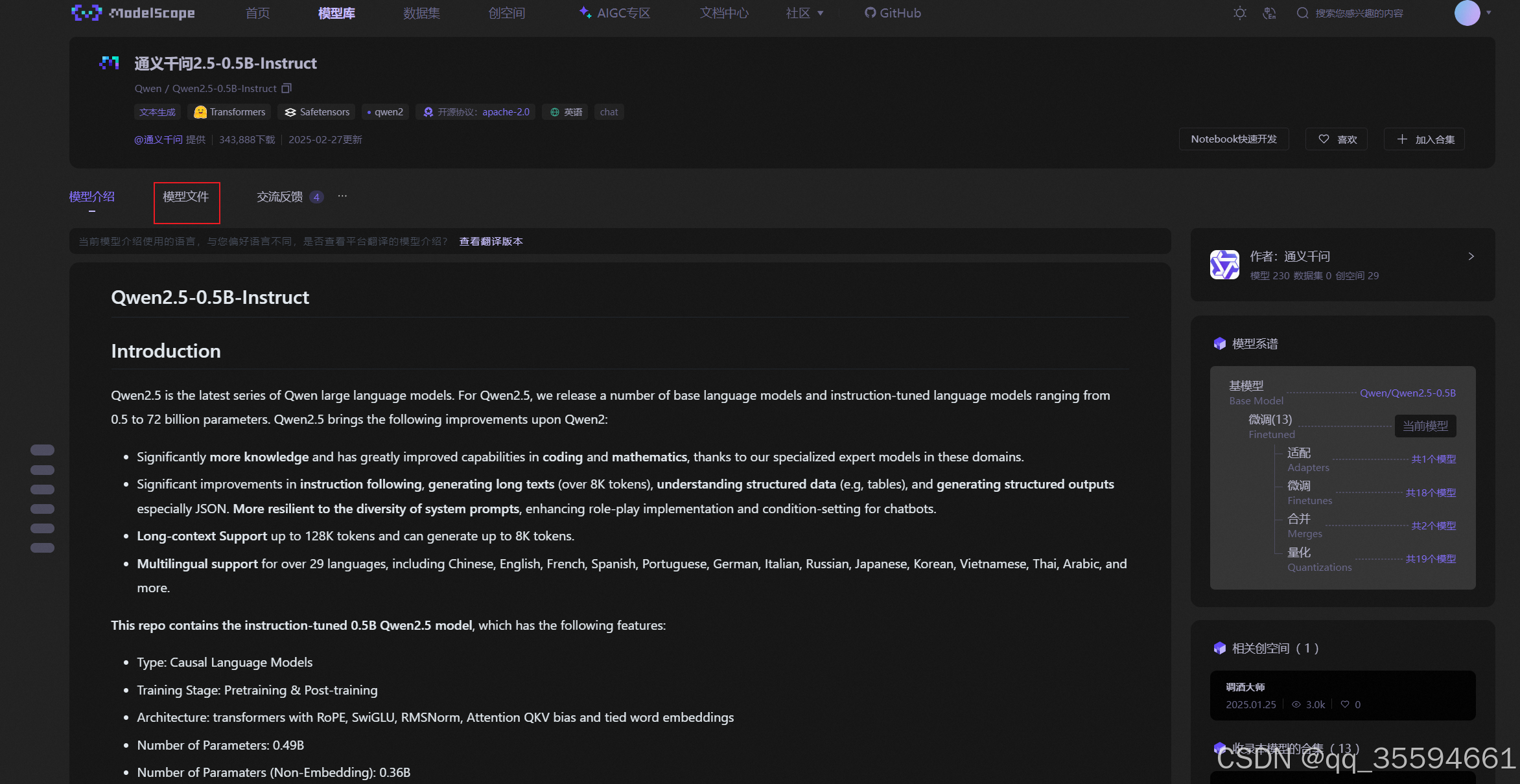Open Notebook快速开发 button

(x=1234, y=139)
